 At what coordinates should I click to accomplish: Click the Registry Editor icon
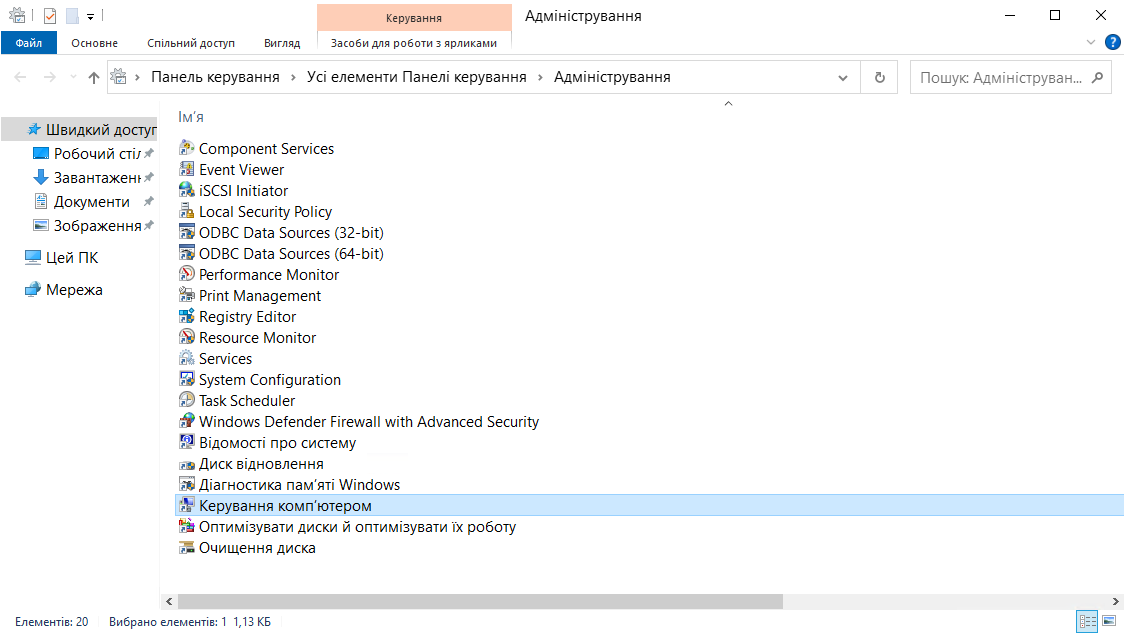(x=186, y=316)
